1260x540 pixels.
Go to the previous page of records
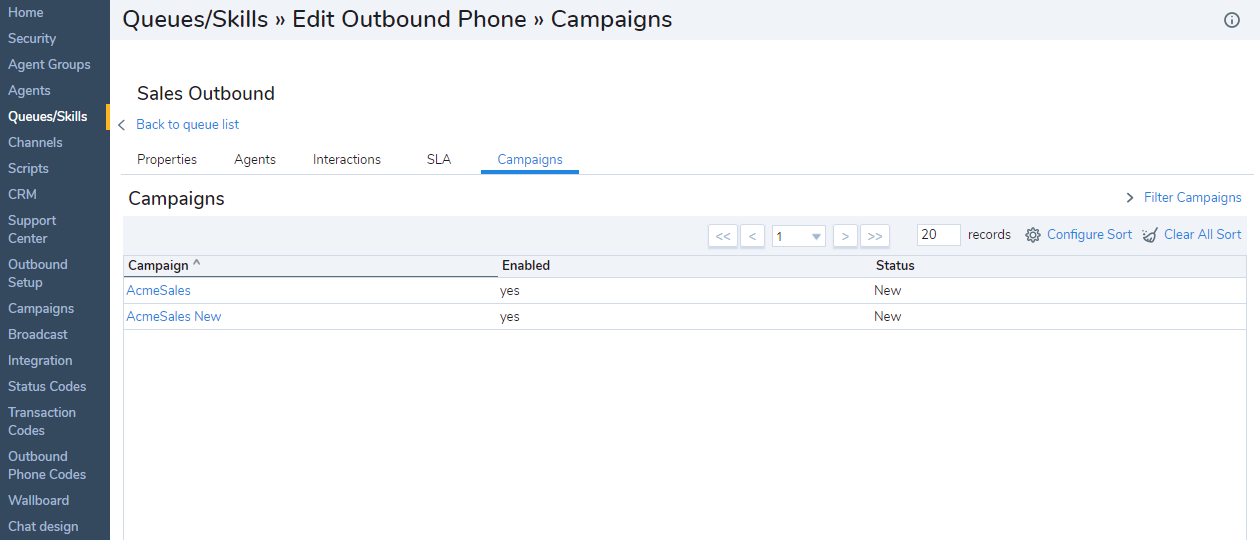coord(753,236)
